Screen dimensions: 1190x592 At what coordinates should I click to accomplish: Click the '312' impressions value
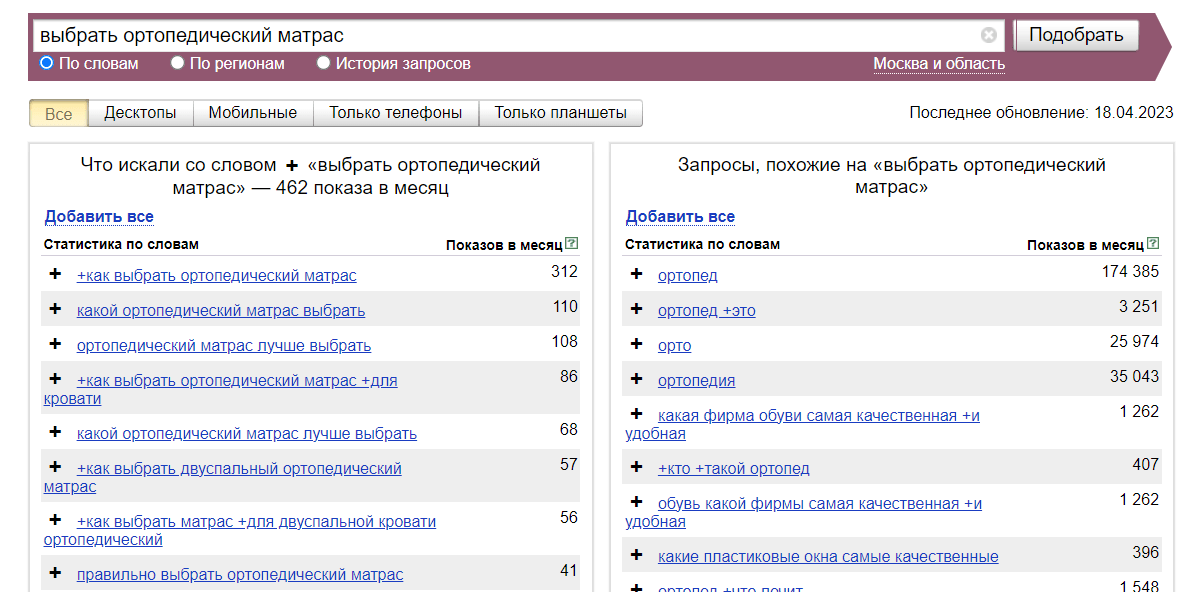pyautogui.click(x=564, y=272)
